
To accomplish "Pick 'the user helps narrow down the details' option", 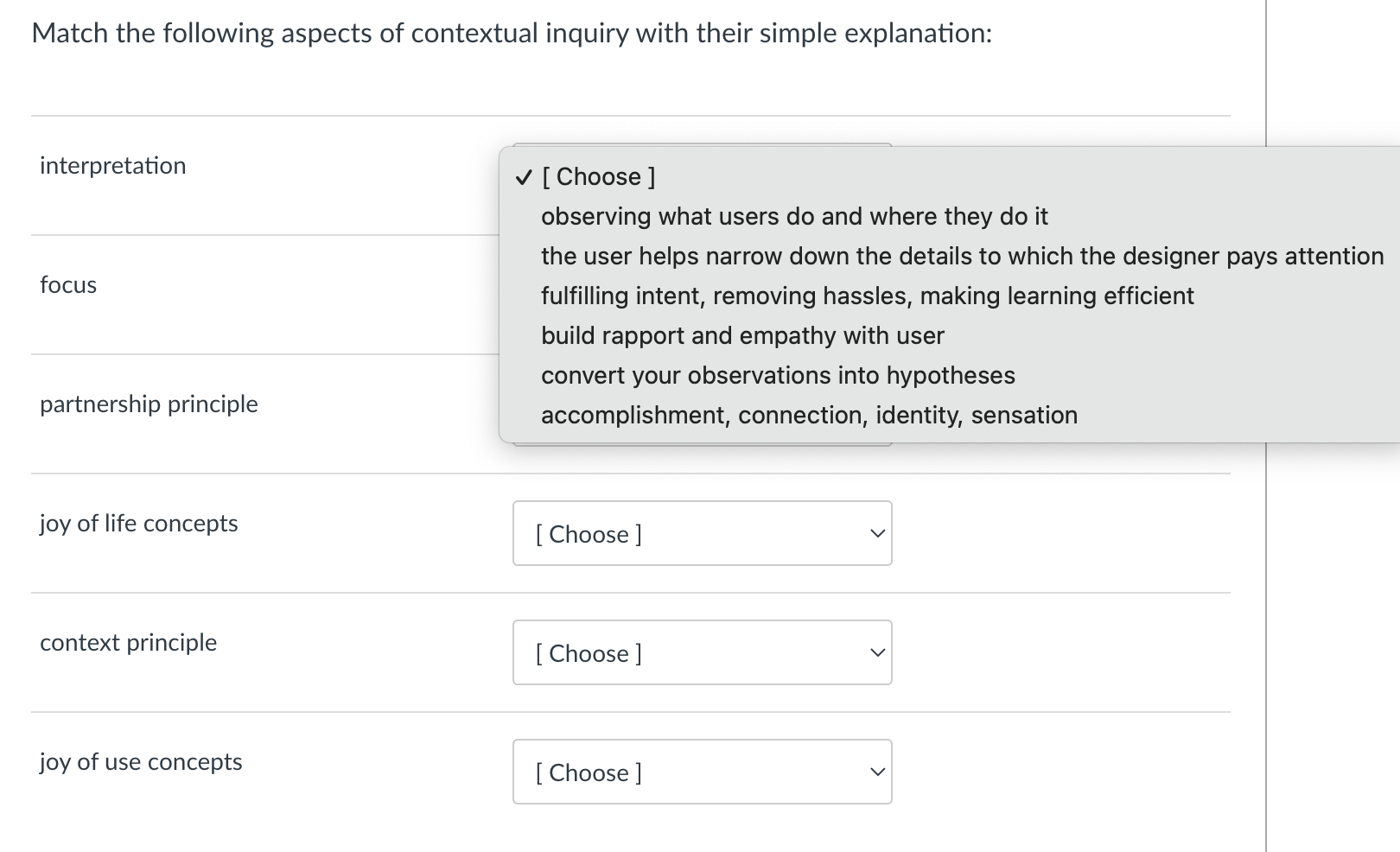I will pyautogui.click(x=962, y=256).
